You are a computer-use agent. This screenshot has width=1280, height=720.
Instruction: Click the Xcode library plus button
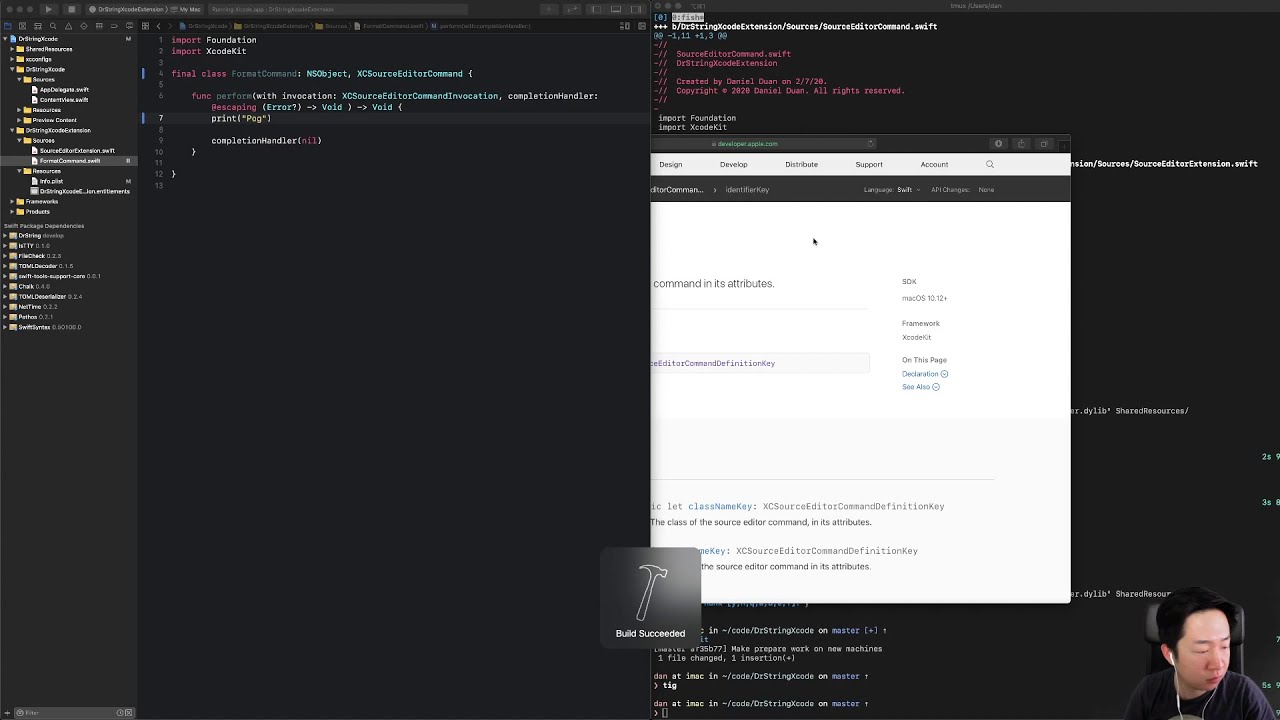tap(548, 9)
